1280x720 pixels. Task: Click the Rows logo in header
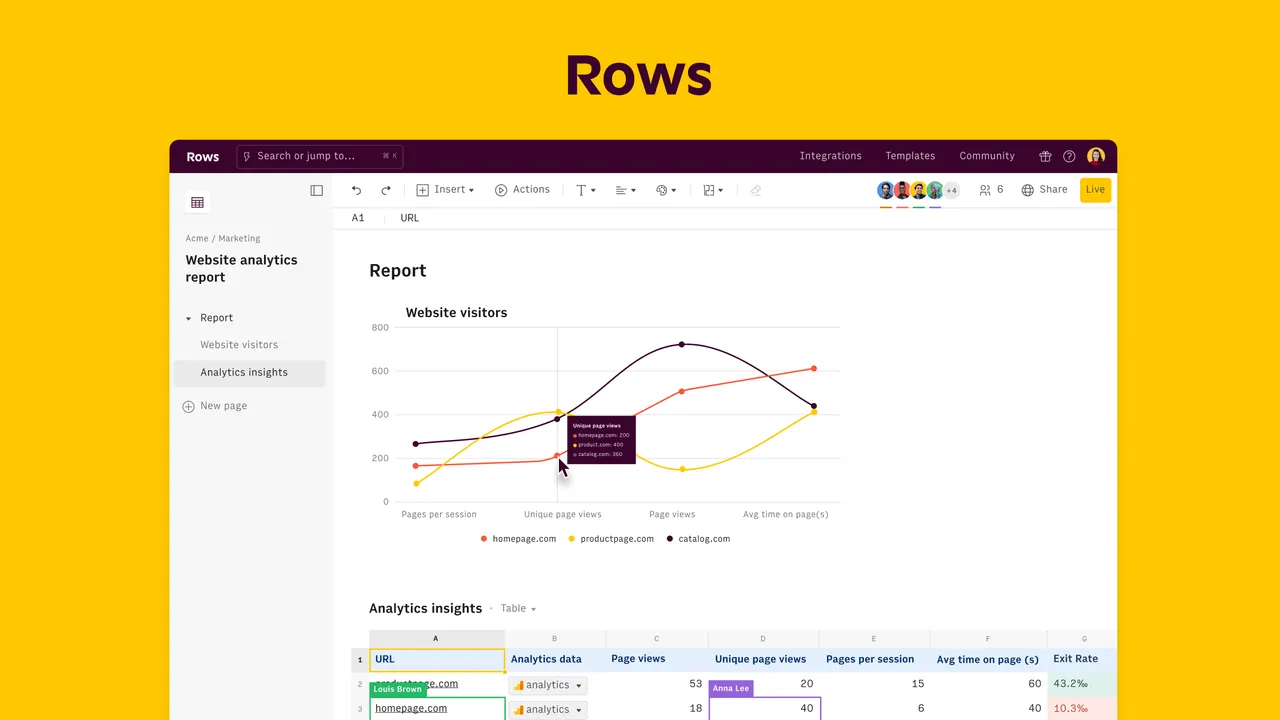coord(202,157)
